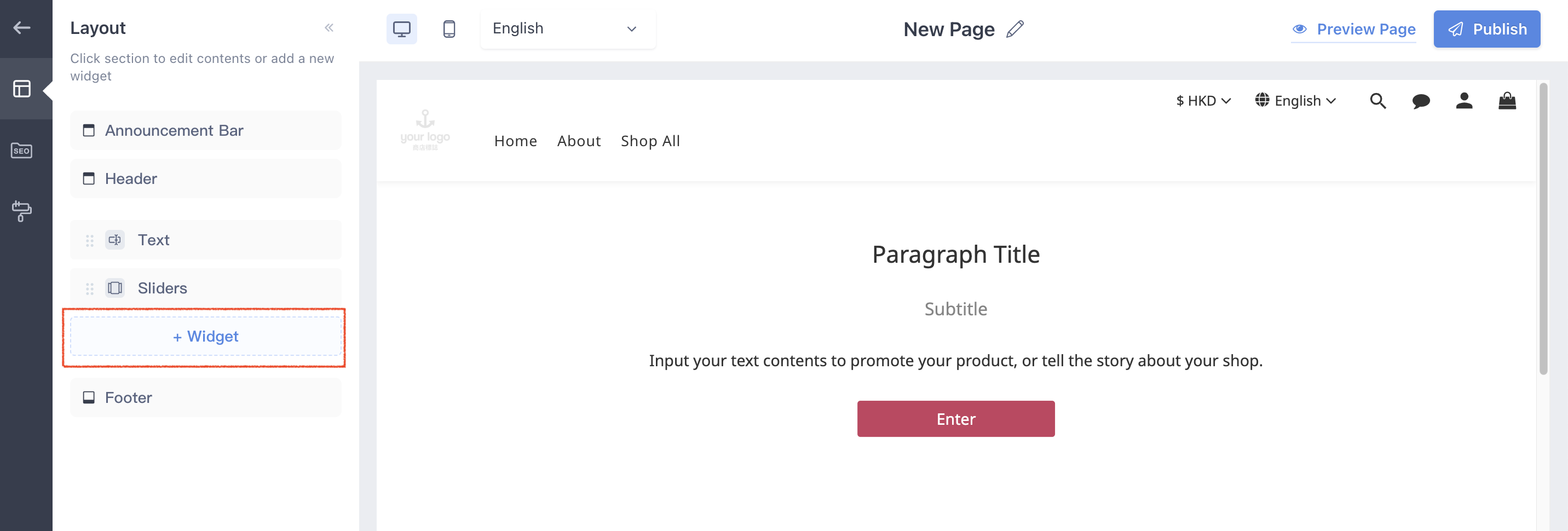Image resolution: width=1568 pixels, height=531 pixels.
Task: Add a new widget with + Widget
Action: pyautogui.click(x=206, y=336)
